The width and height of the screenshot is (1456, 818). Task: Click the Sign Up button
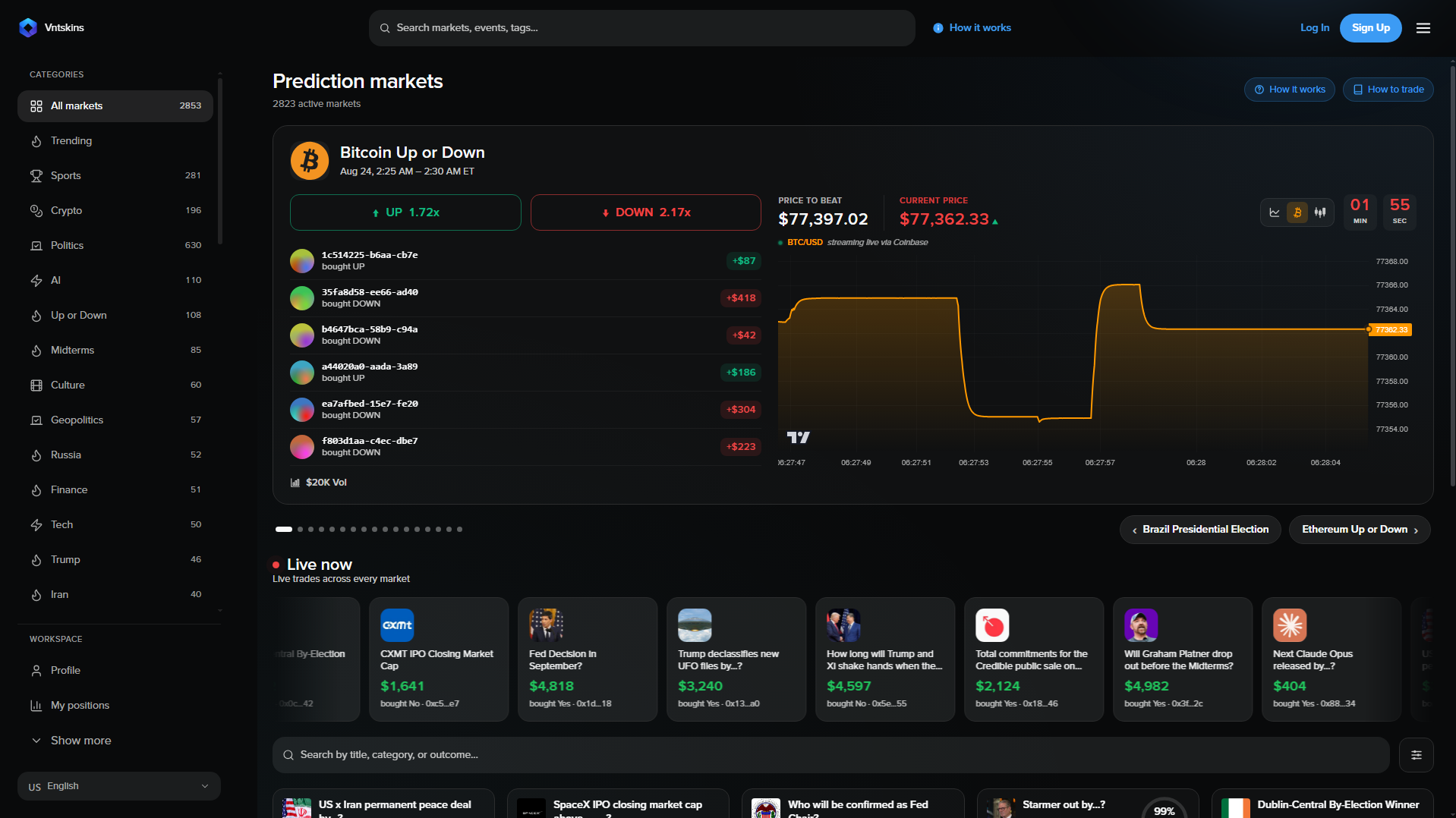pyautogui.click(x=1371, y=28)
